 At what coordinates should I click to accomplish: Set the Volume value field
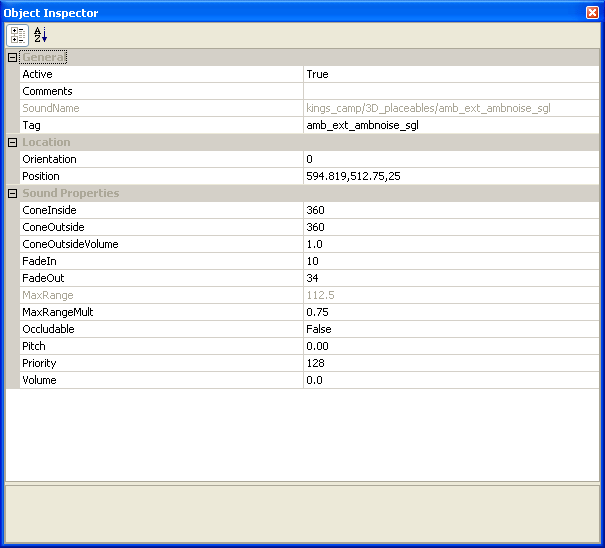451,381
